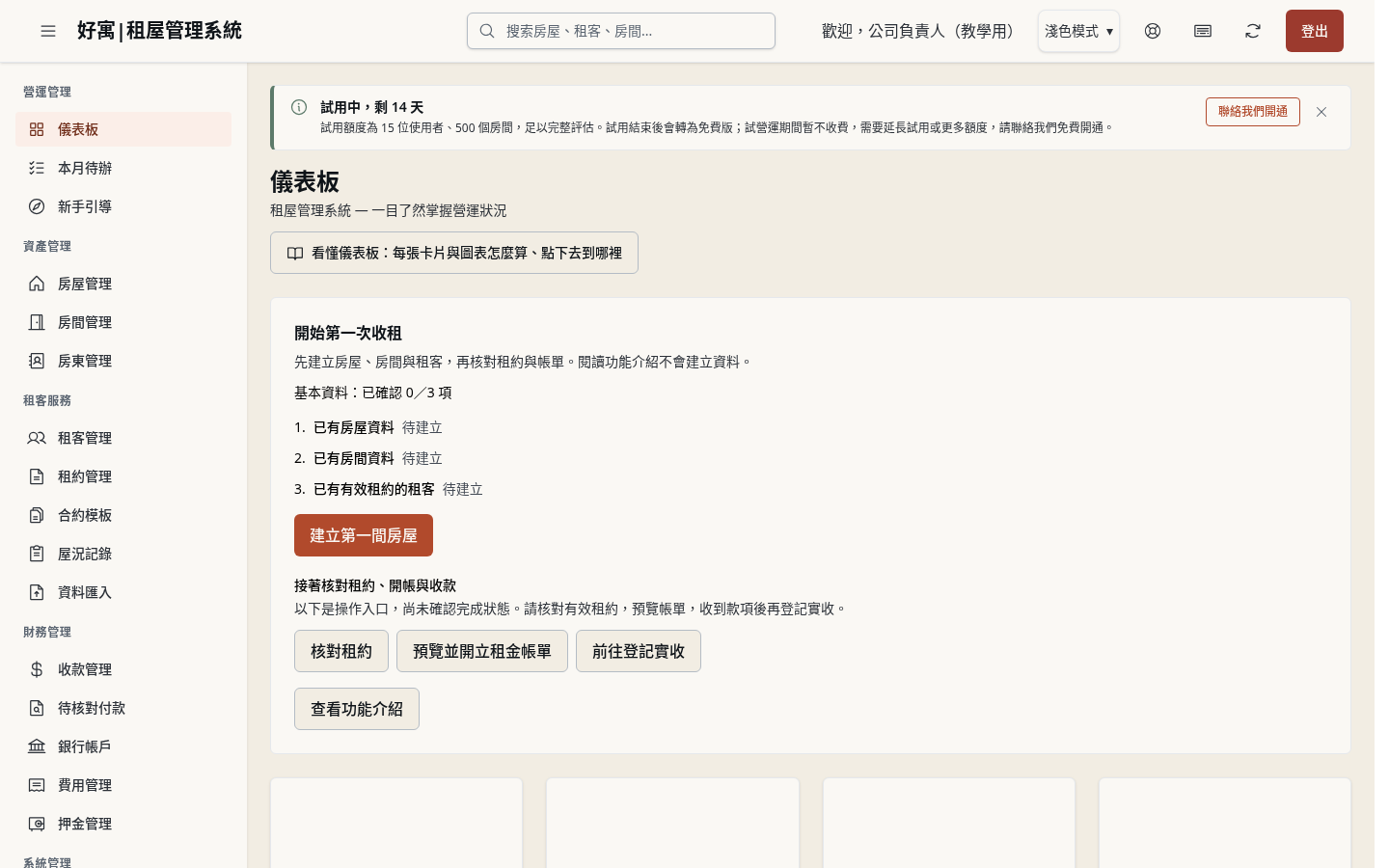This screenshot has height=868, width=1389.
Task: Open the support lifebuoy icon in header
Action: (x=1153, y=31)
